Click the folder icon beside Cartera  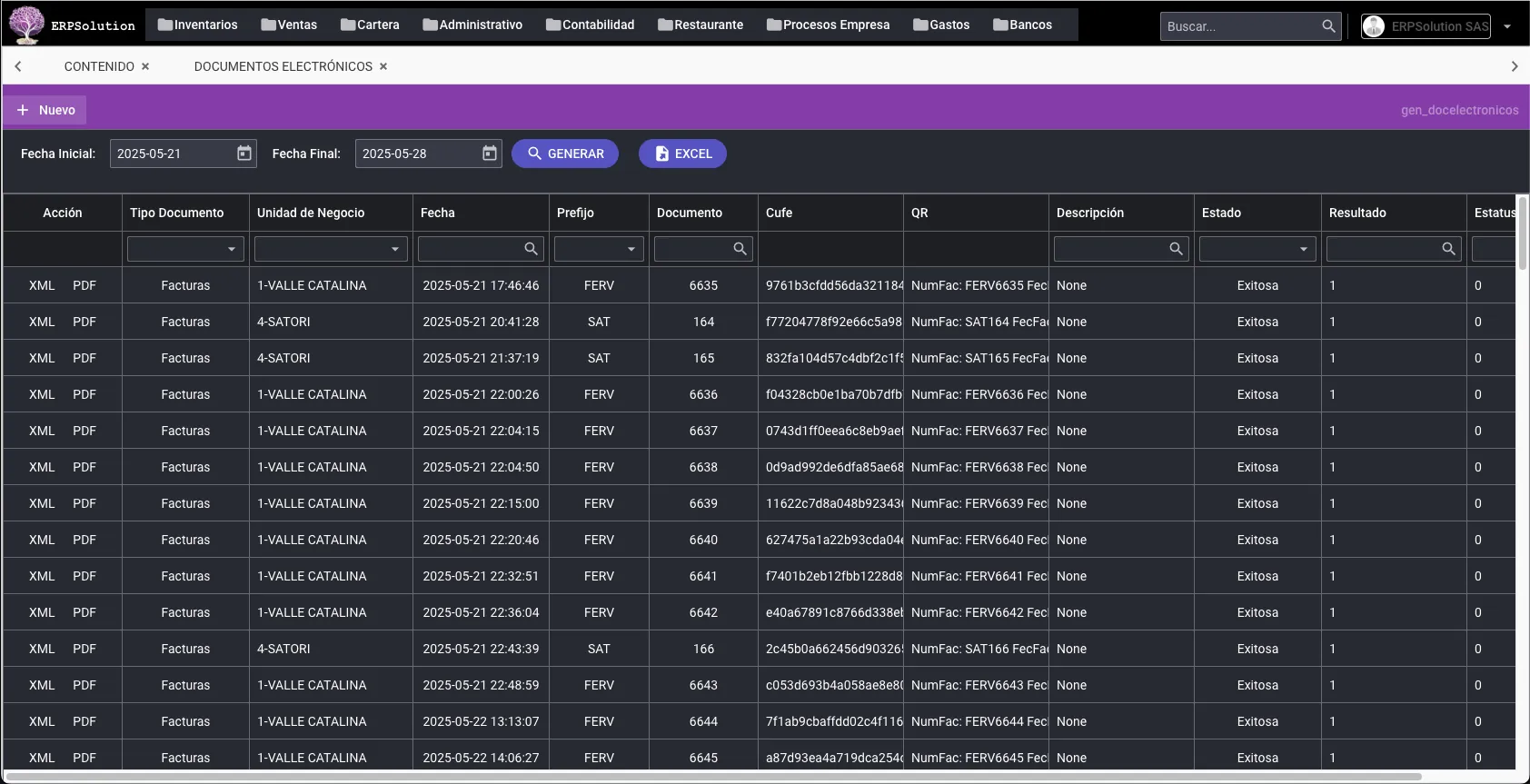tap(348, 25)
